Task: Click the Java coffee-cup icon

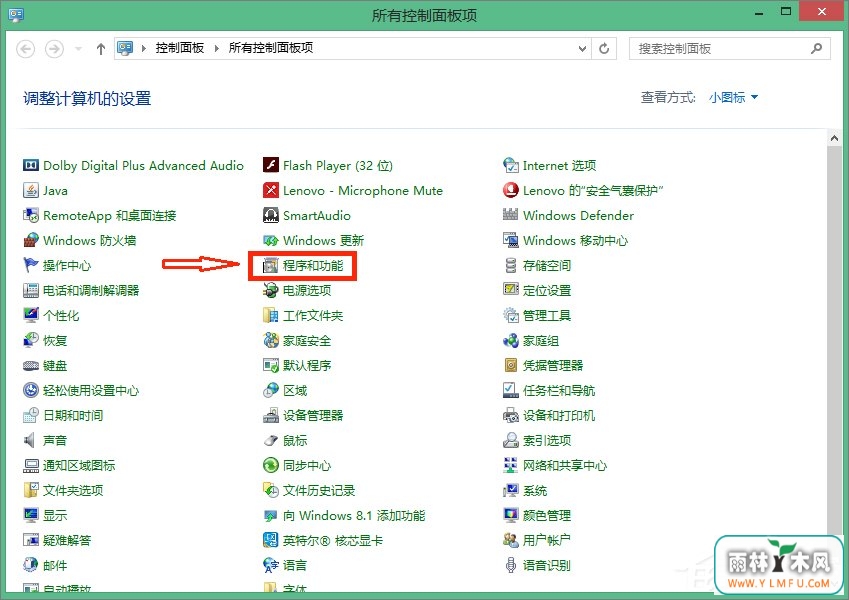Action: (31, 190)
